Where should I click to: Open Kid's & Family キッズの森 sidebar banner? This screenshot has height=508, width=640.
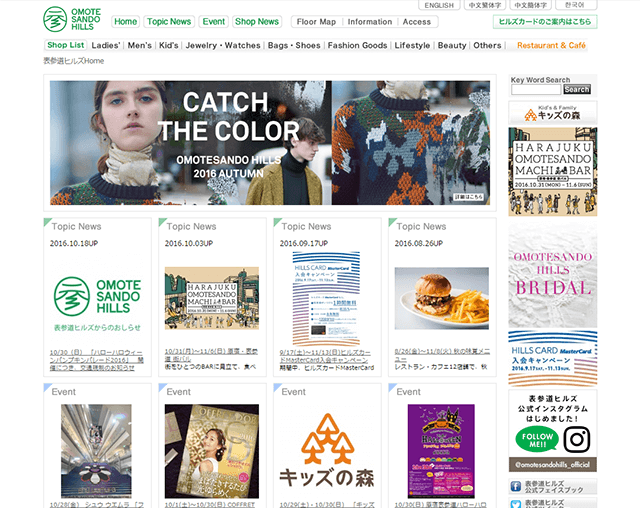[553, 113]
